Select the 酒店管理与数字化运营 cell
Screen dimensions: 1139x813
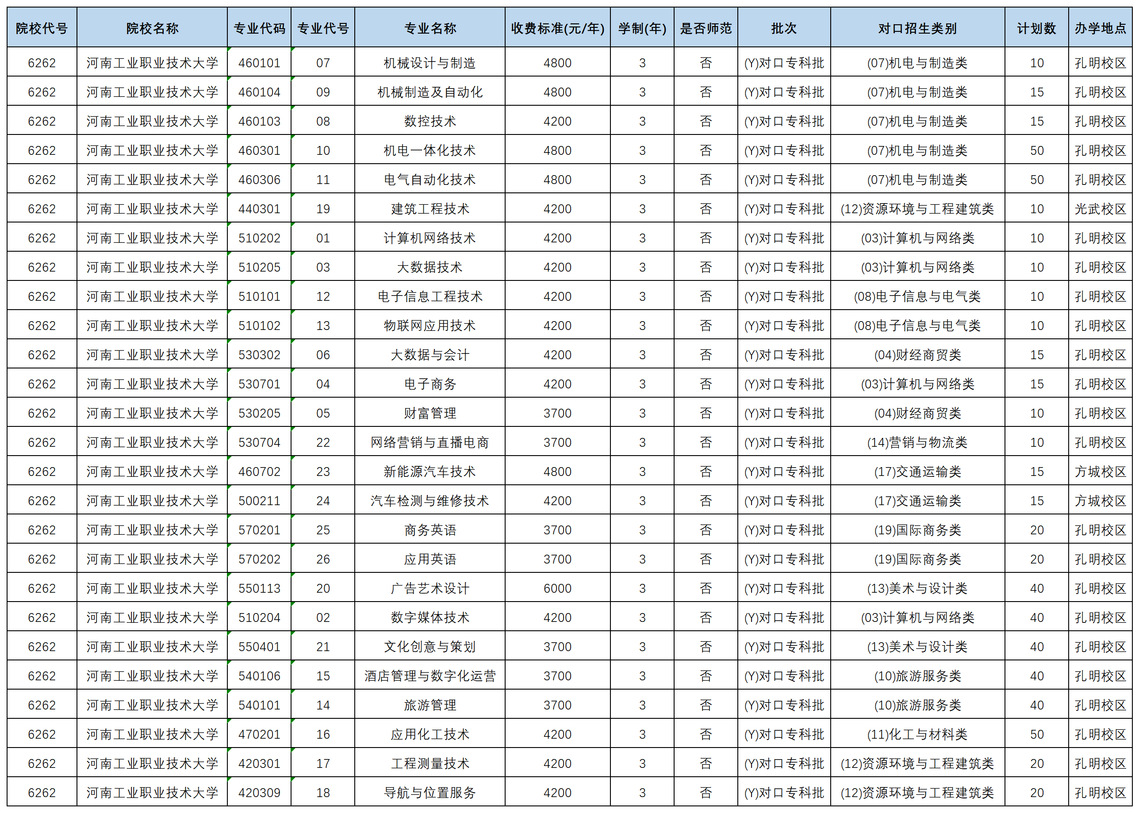point(430,676)
